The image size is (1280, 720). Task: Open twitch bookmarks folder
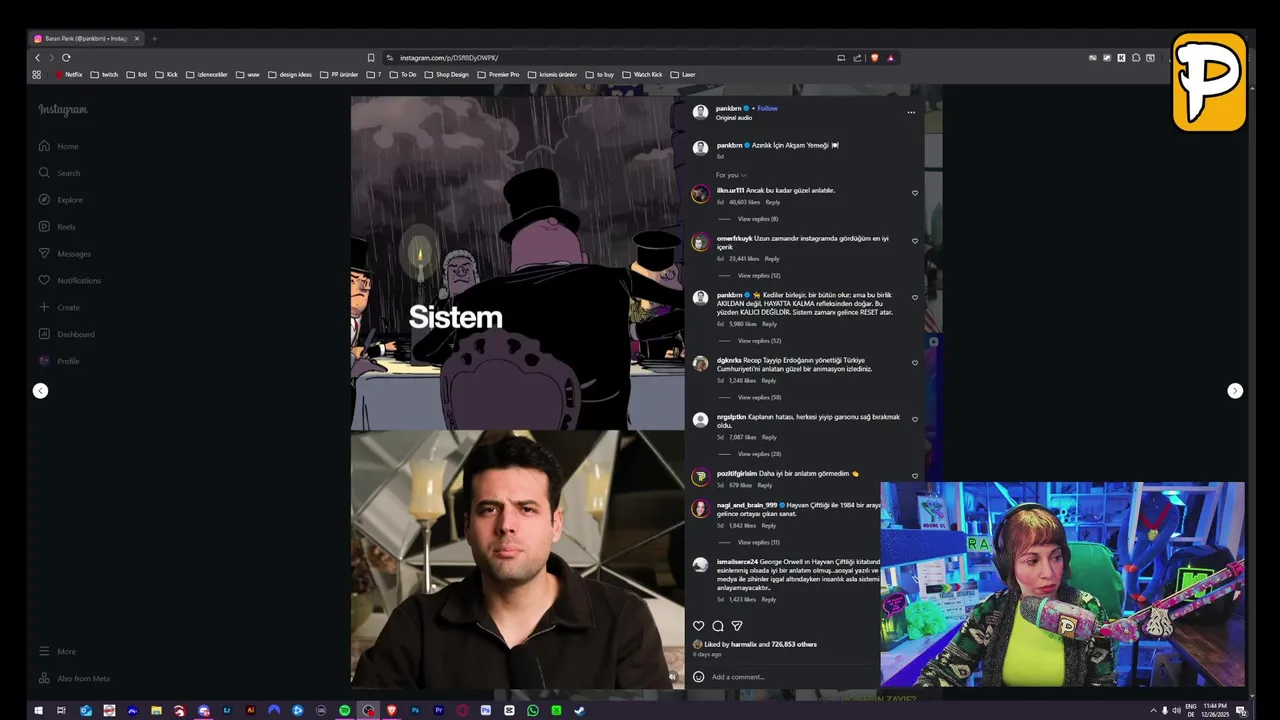pyautogui.click(x=104, y=75)
